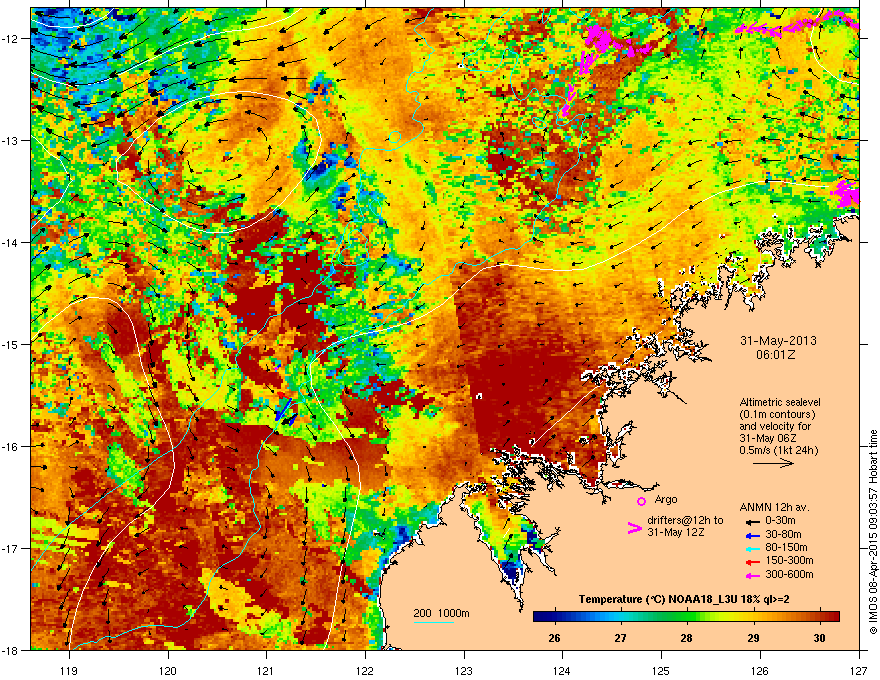Click the '06:01Z' time text
Image resolution: width=880 pixels, height=680 pixels.
(x=776, y=355)
